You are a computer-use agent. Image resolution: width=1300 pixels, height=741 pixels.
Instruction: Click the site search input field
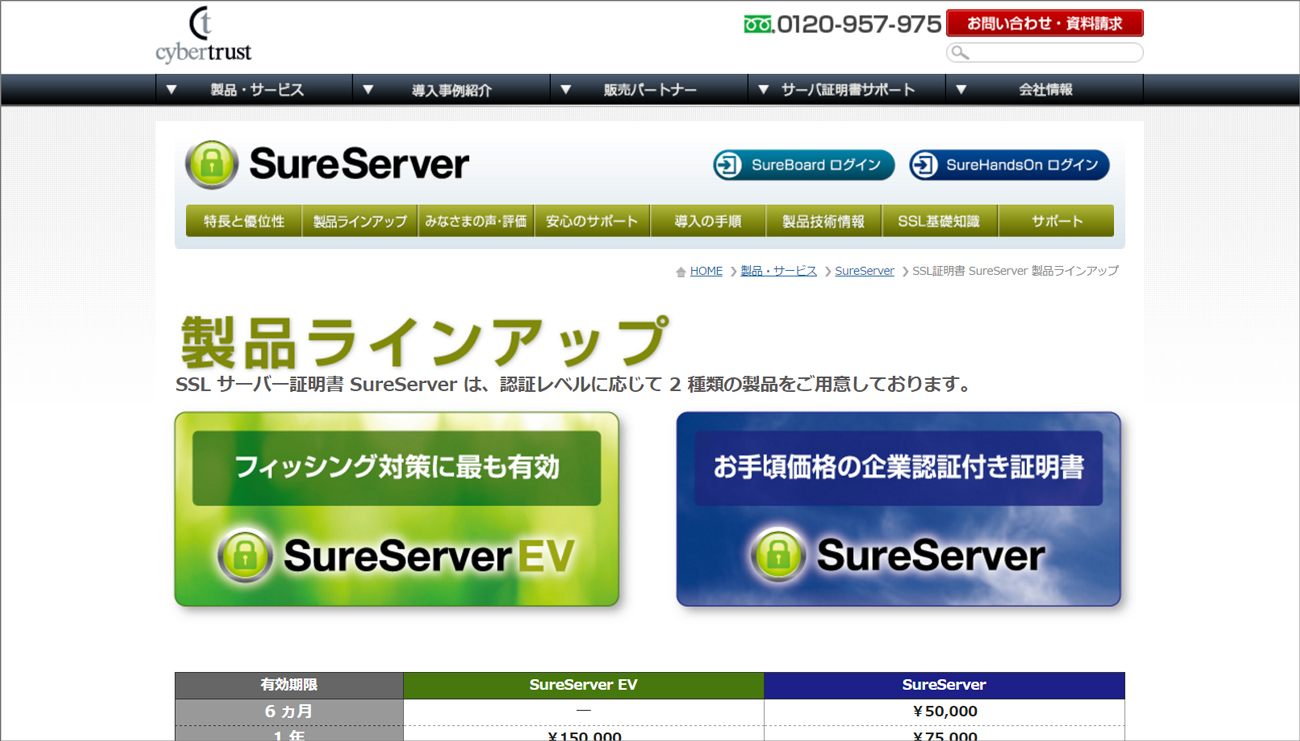(x=1044, y=53)
